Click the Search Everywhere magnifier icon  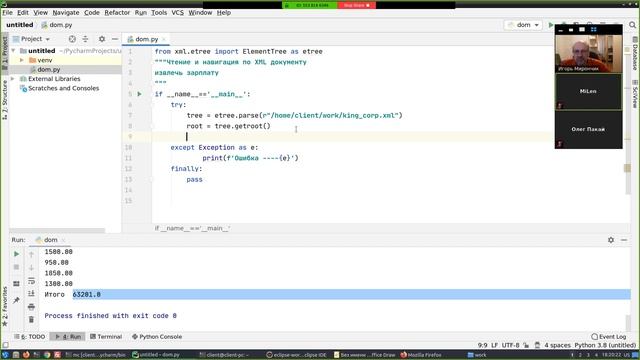632,25
